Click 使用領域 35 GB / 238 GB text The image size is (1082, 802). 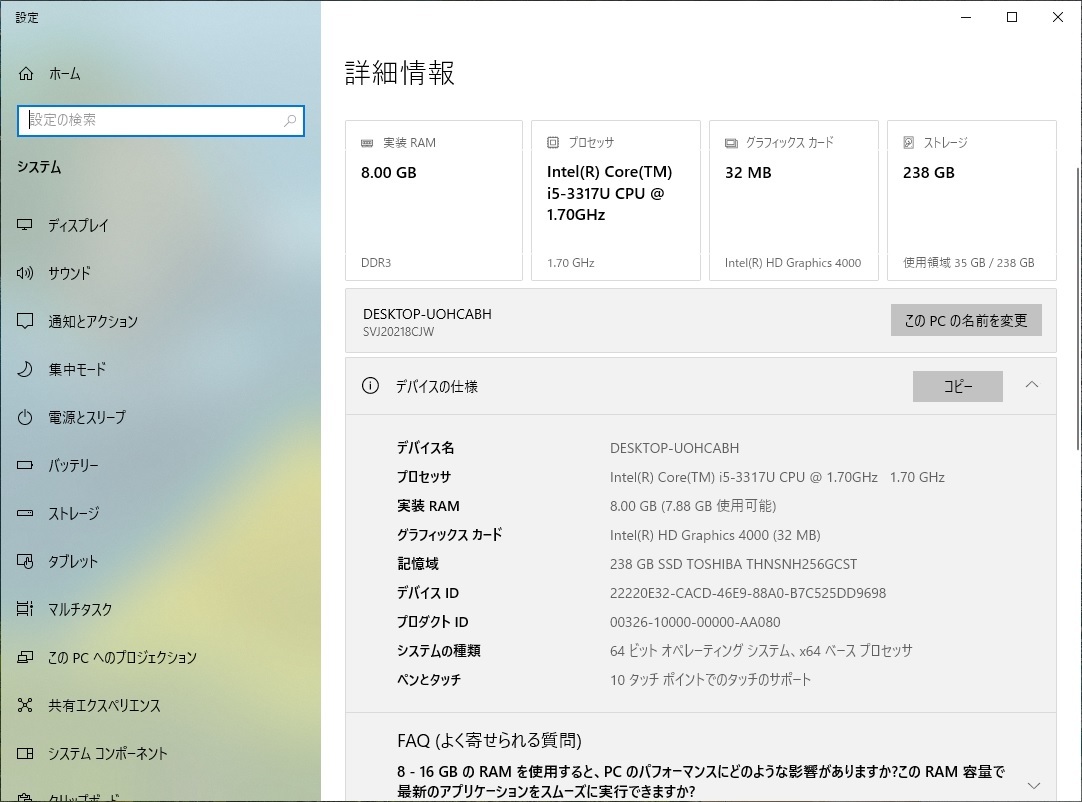(969, 263)
